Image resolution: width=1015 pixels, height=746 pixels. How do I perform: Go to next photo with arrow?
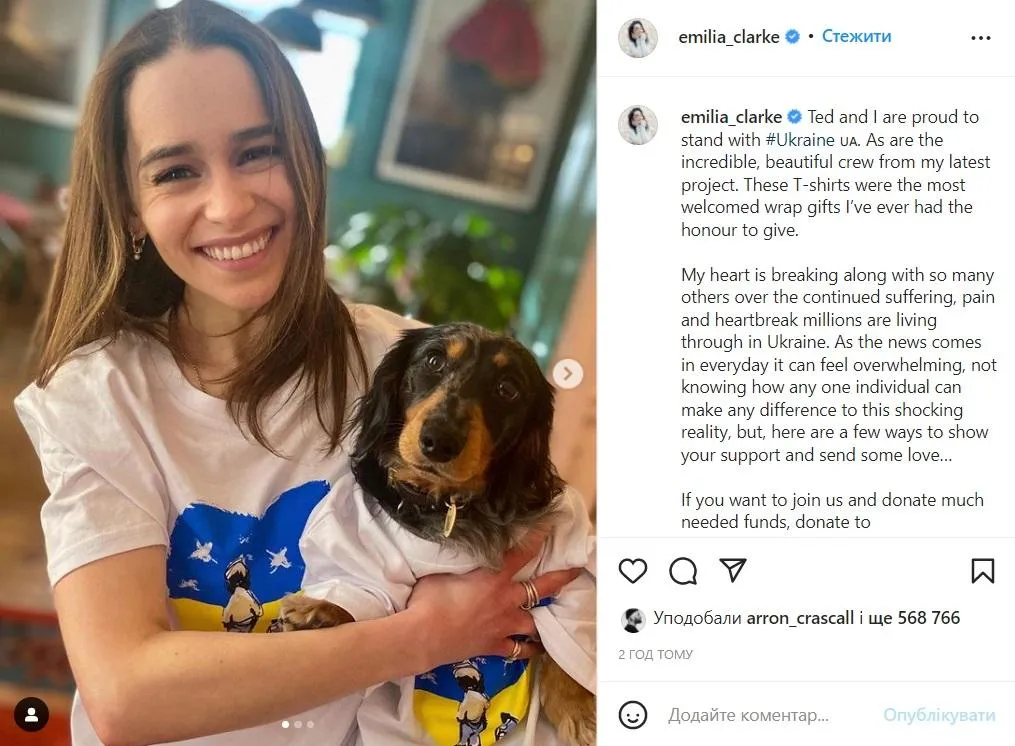[x=568, y=374]
